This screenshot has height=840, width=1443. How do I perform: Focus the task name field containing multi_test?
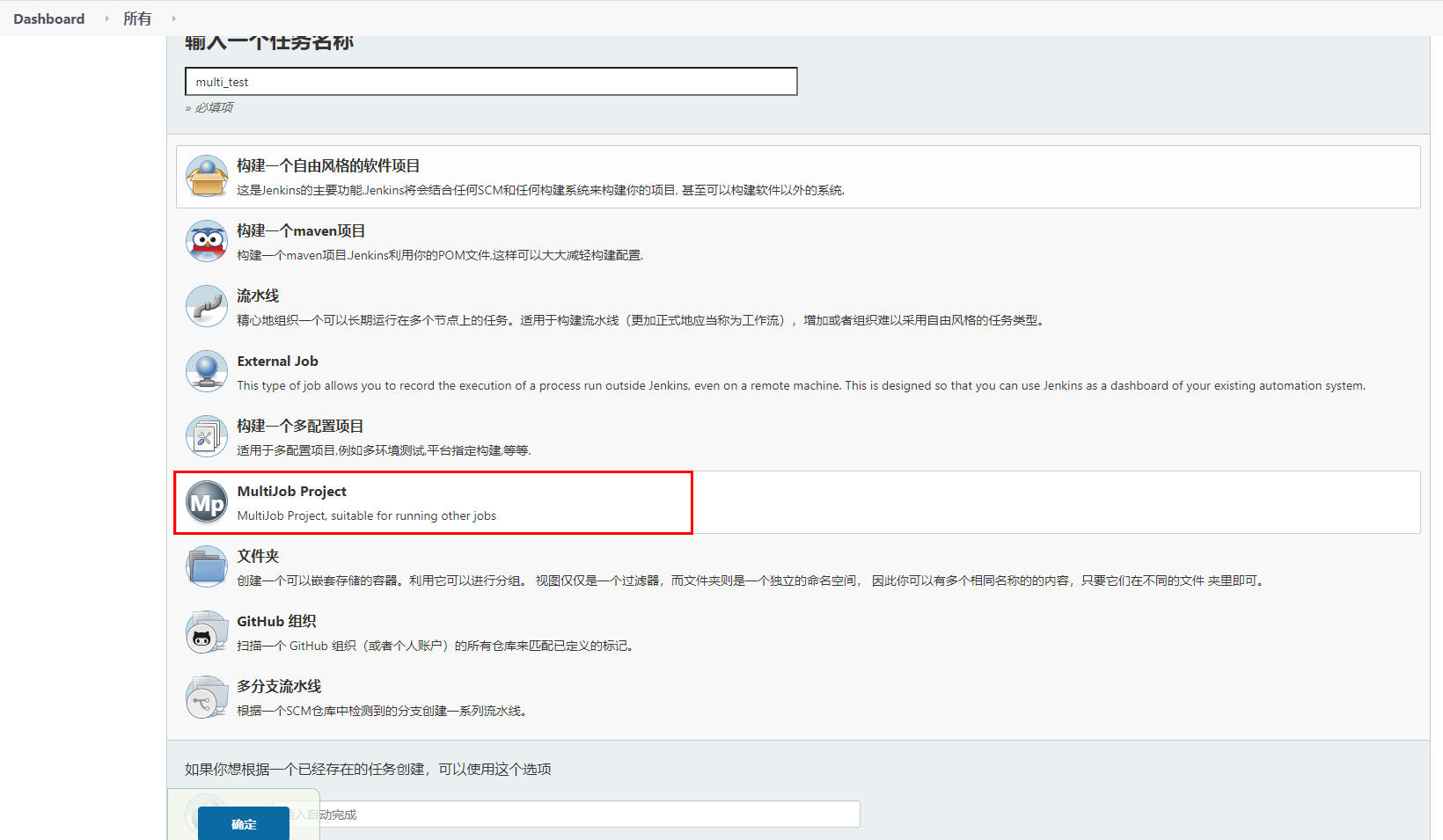[491, 82]
